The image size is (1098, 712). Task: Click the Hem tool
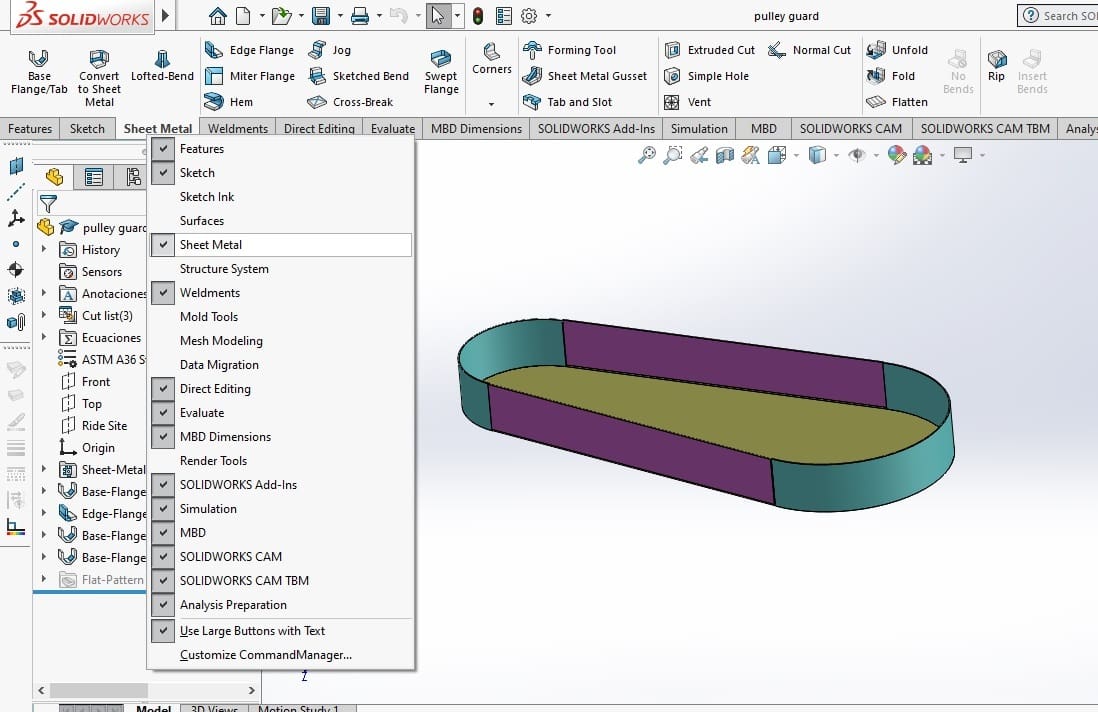click(229, 102)
